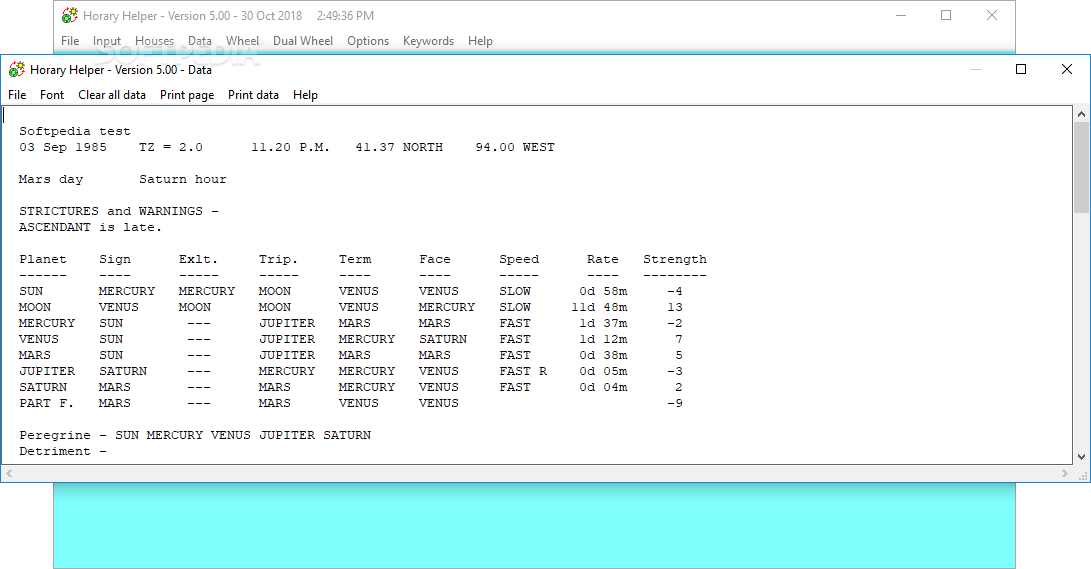Image resolution: width=1091 pixels, height=569 pixels.
Task: Click the 'Term' column header
Action: 355,259
